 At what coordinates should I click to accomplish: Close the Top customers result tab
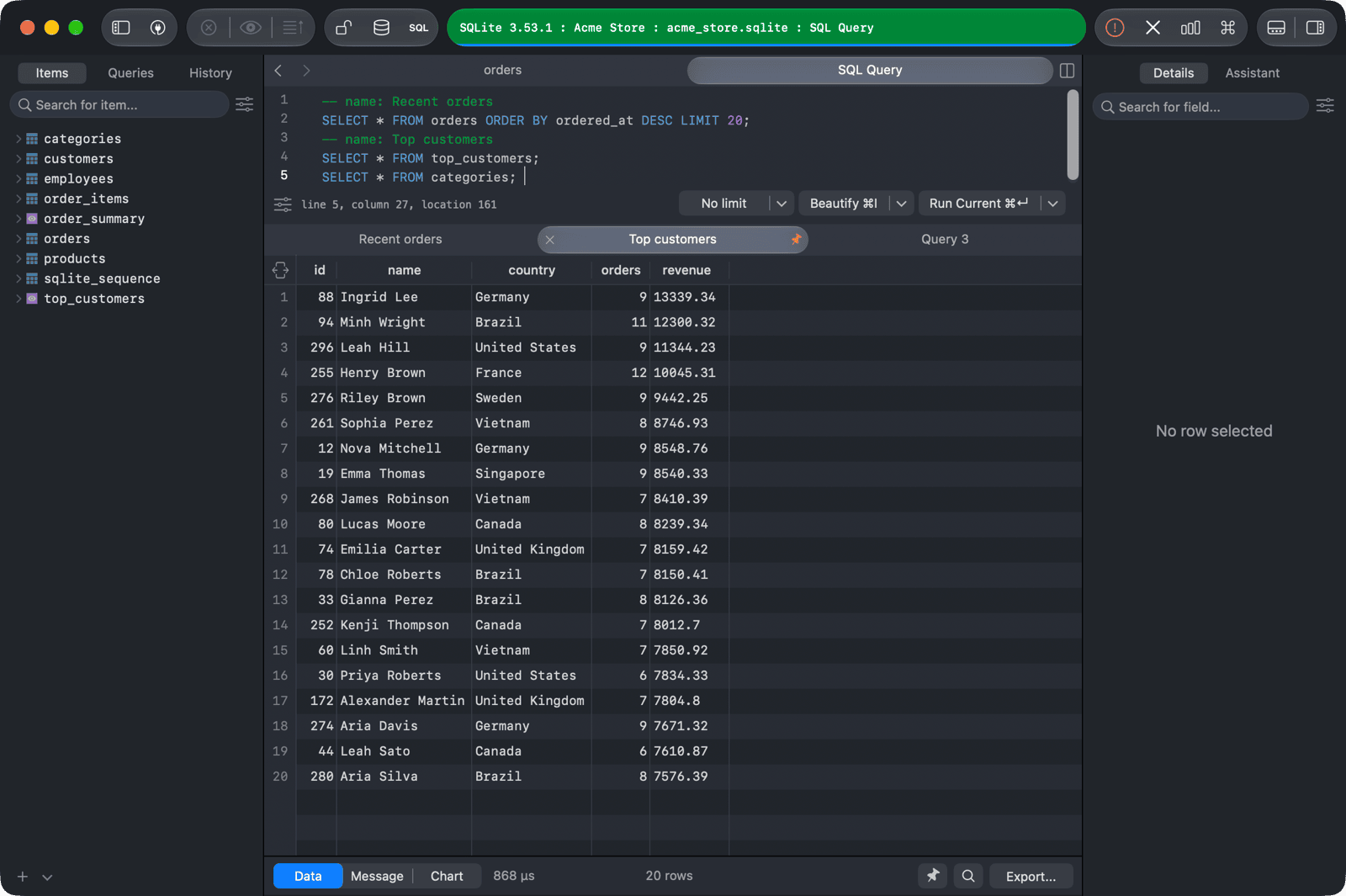pos(550,240)
